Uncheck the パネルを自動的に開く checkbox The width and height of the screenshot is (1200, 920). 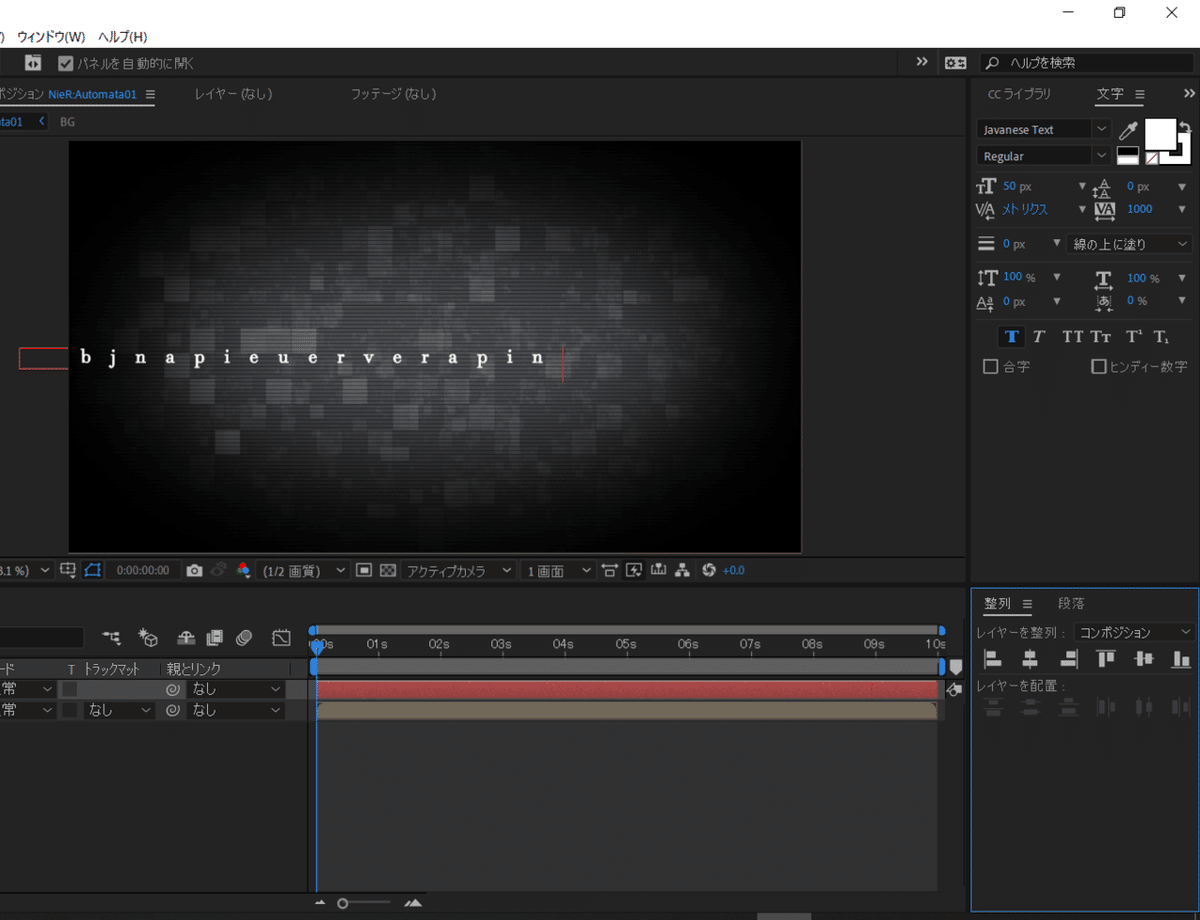[x=66, y=63]
